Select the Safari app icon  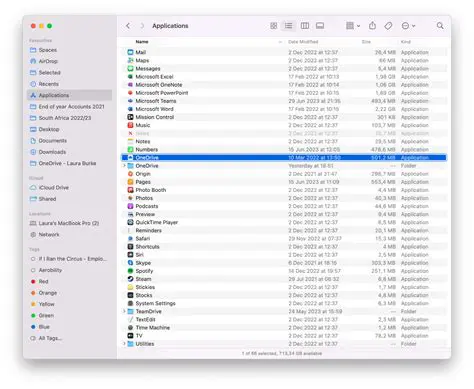tap(130, 239)
